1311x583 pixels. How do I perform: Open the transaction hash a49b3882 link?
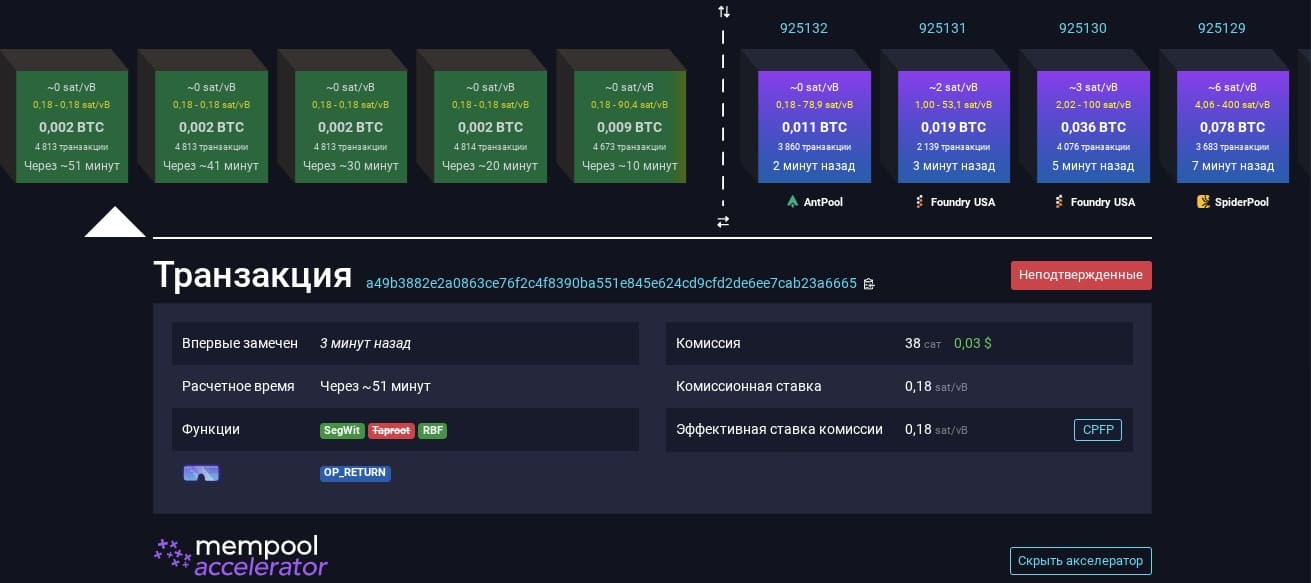(x=611, y=283)
